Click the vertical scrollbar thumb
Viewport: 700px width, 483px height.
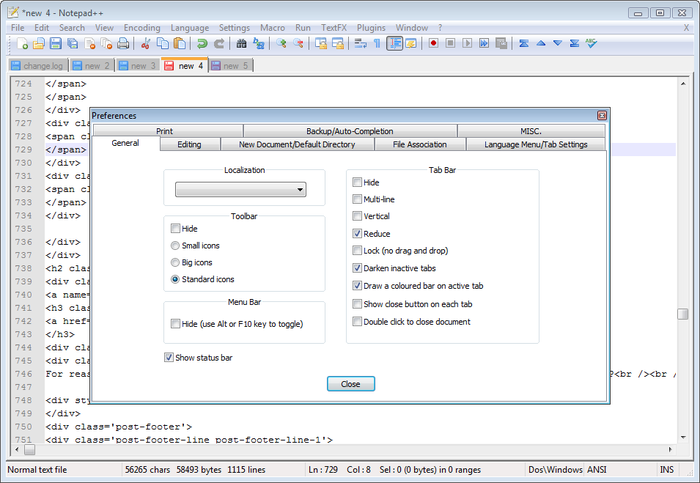pyautogui.click(x=683, y=314)
